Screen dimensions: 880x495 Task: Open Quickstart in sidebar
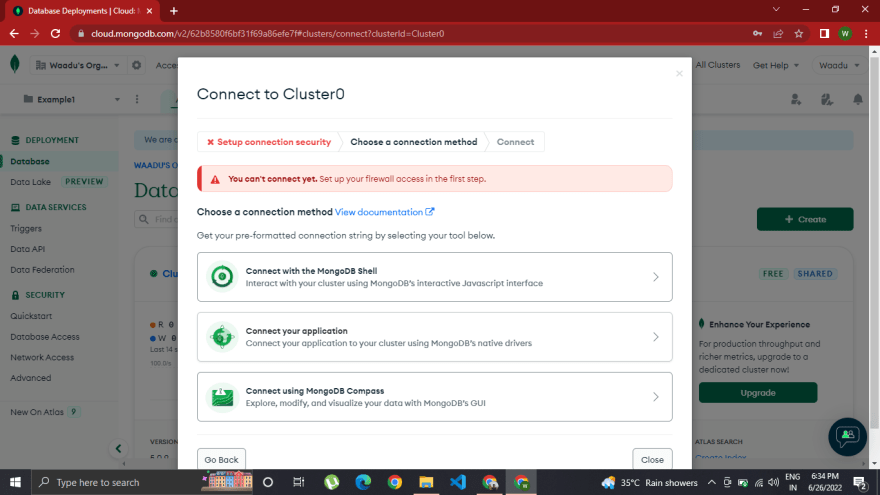(x=31, y=316)
